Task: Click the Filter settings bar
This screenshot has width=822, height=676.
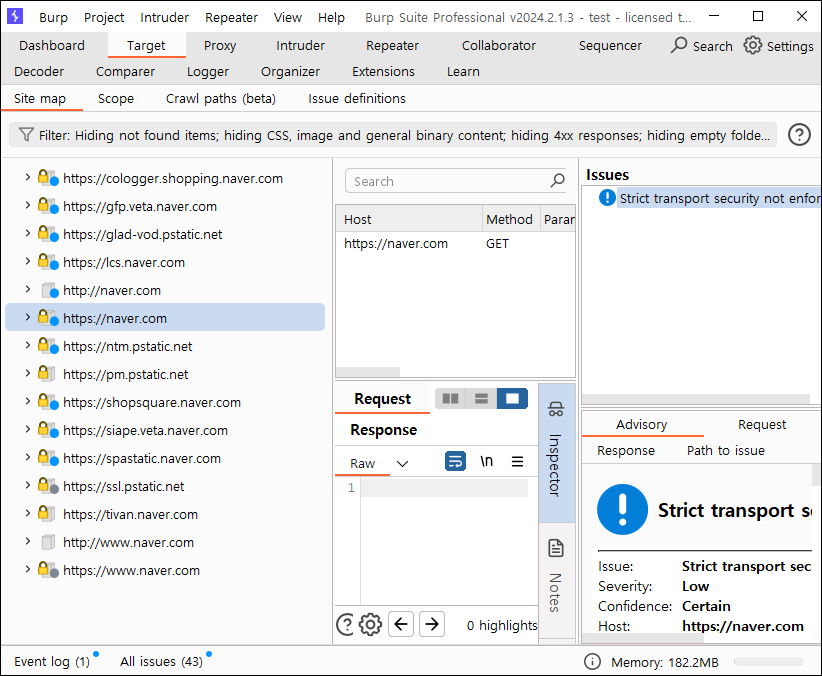Action: [393, 135]
